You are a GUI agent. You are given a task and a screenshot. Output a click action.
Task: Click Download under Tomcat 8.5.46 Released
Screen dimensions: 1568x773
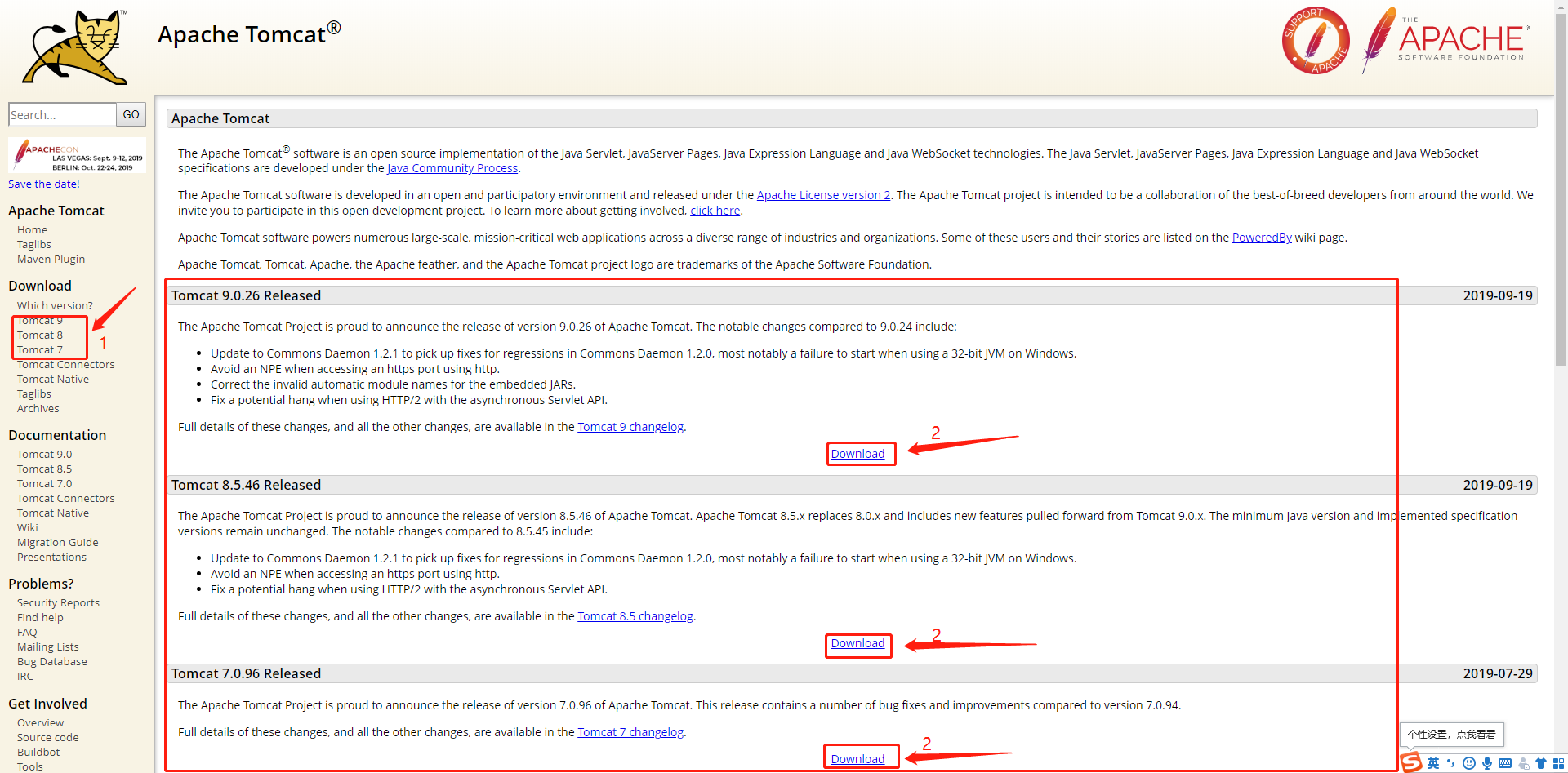(857, 643)
